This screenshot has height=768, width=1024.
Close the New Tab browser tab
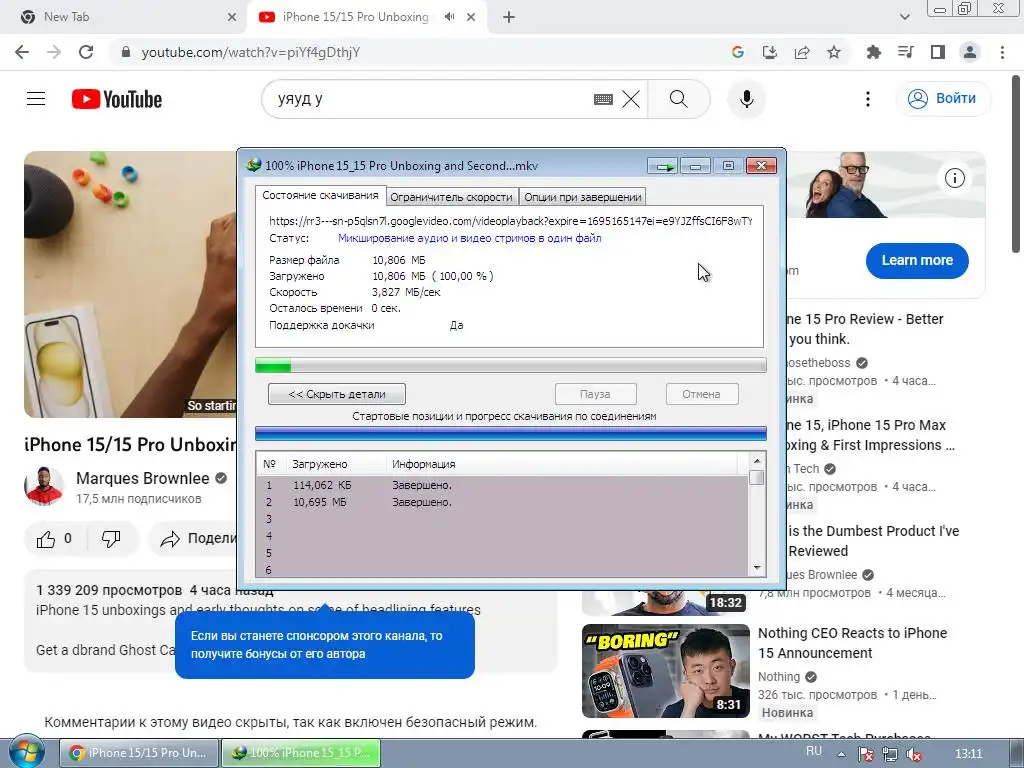(x=232, y=17)
